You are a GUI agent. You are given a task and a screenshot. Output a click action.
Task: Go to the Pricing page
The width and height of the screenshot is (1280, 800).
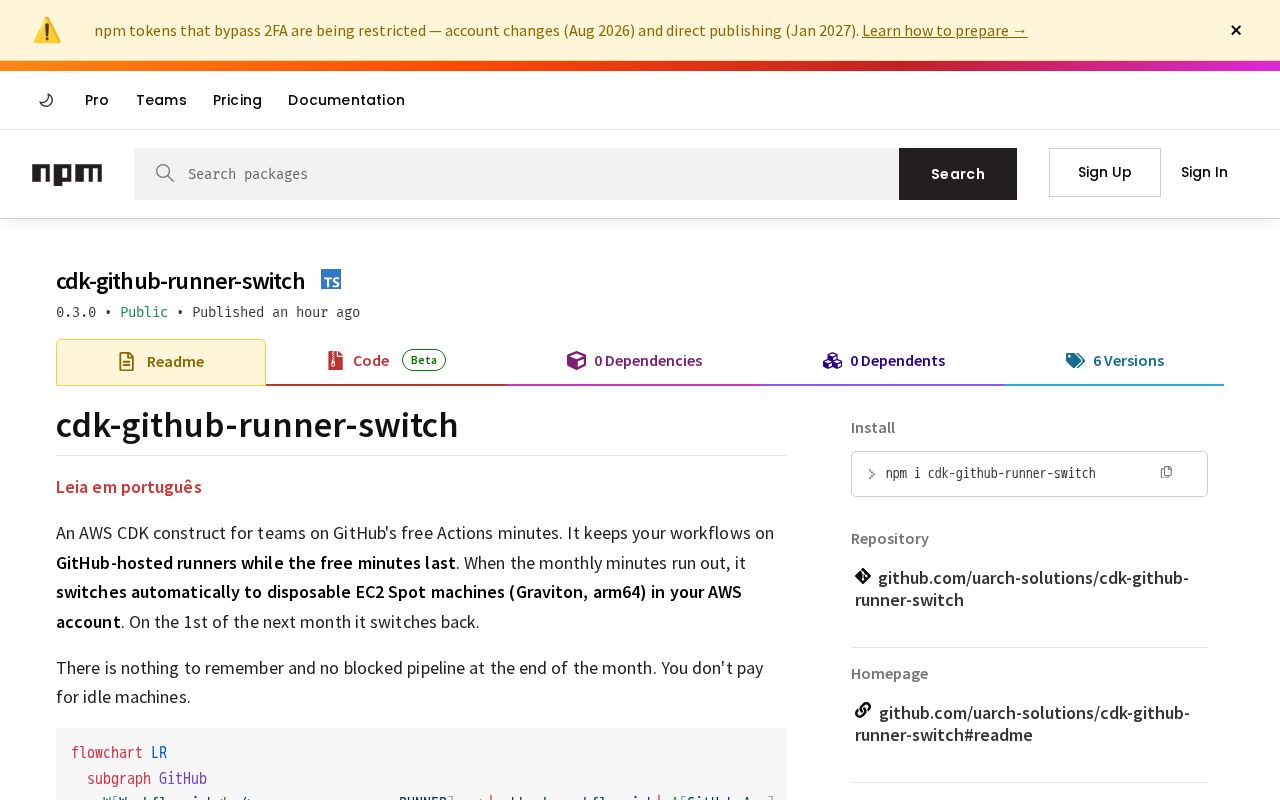pos(237,100)
